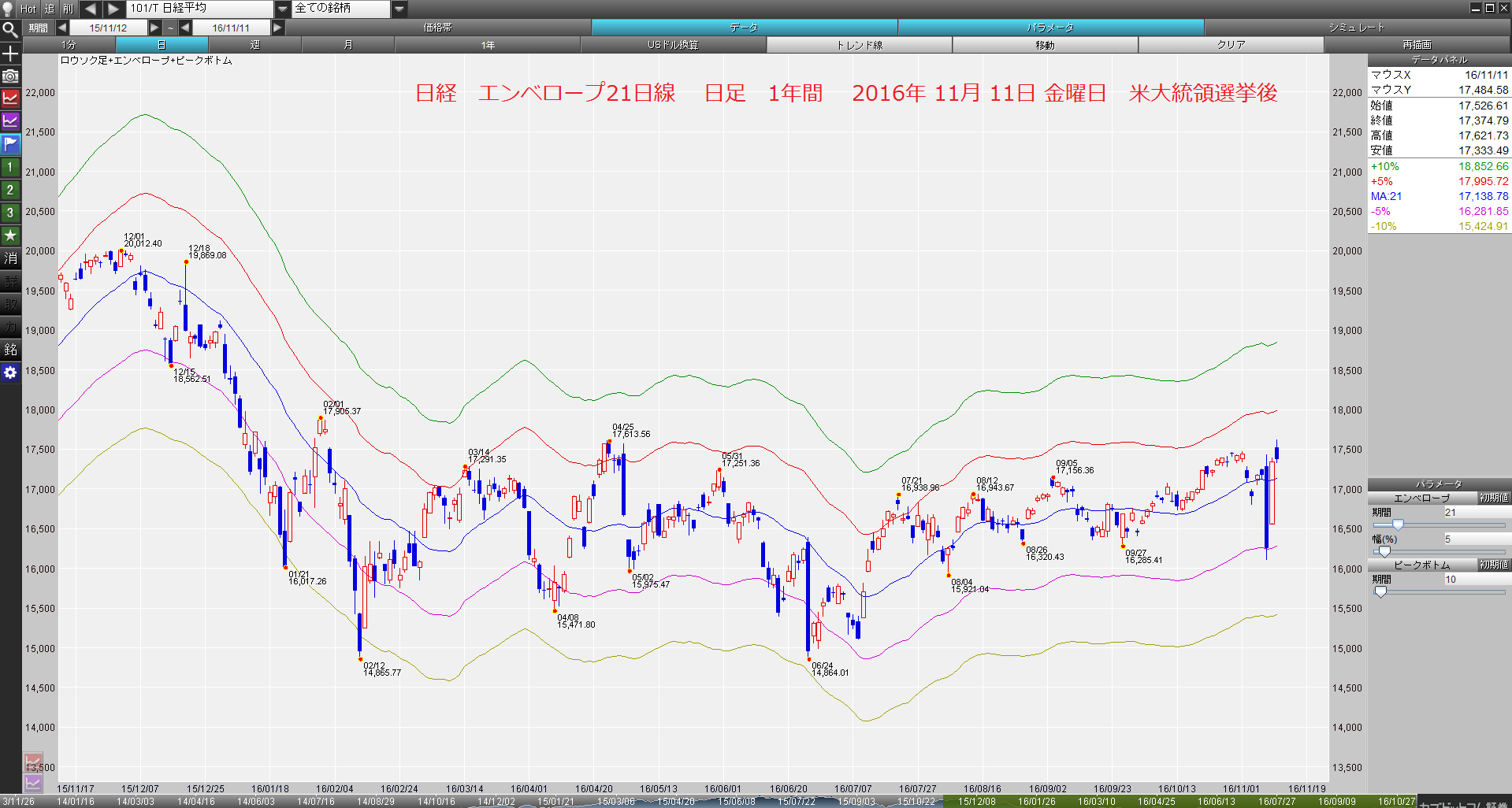This screenshot has width=1512, height=808.
Task: Click the 移動 move button
Action: pos(1045,45)
